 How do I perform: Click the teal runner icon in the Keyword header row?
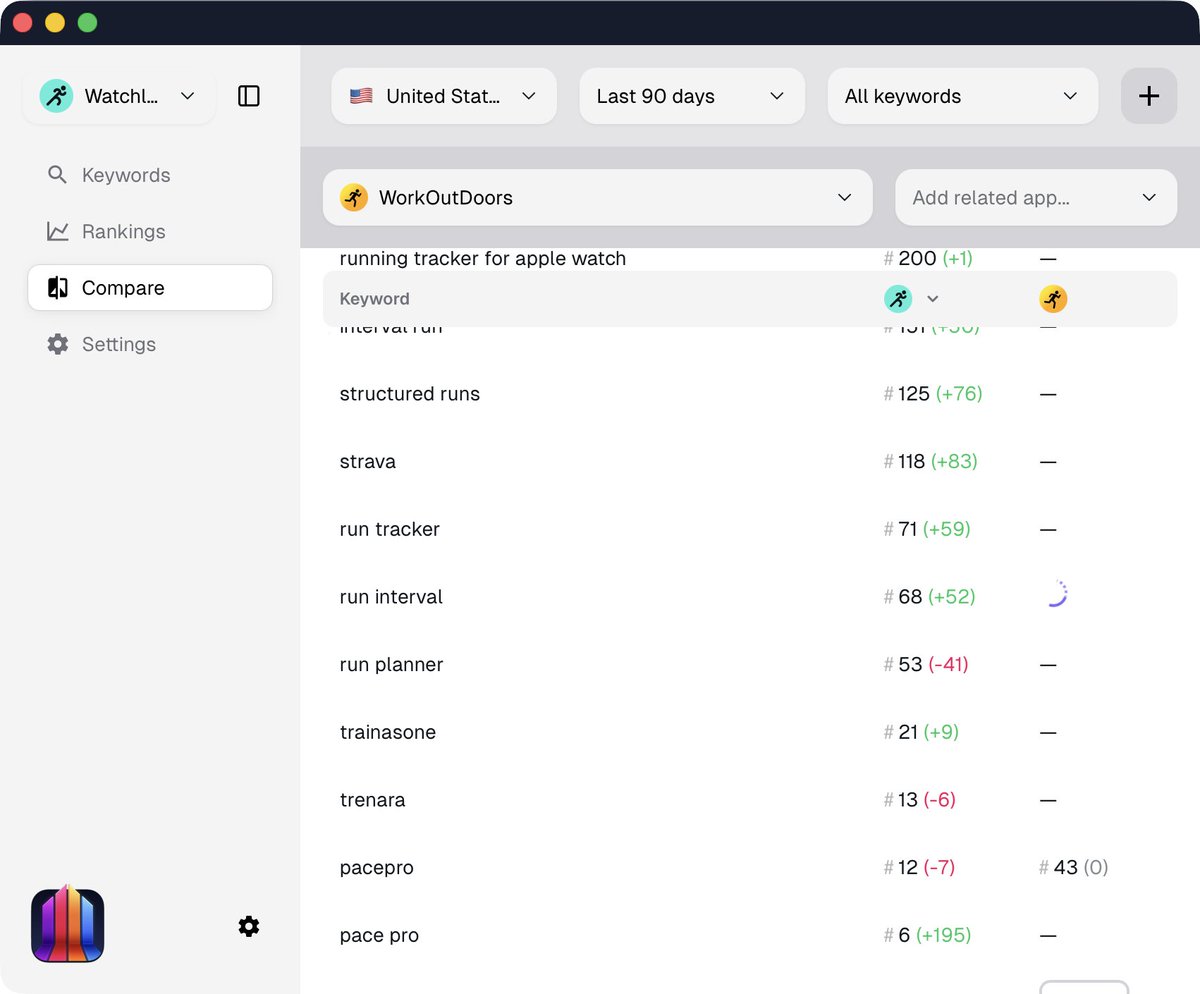[898, 298]
